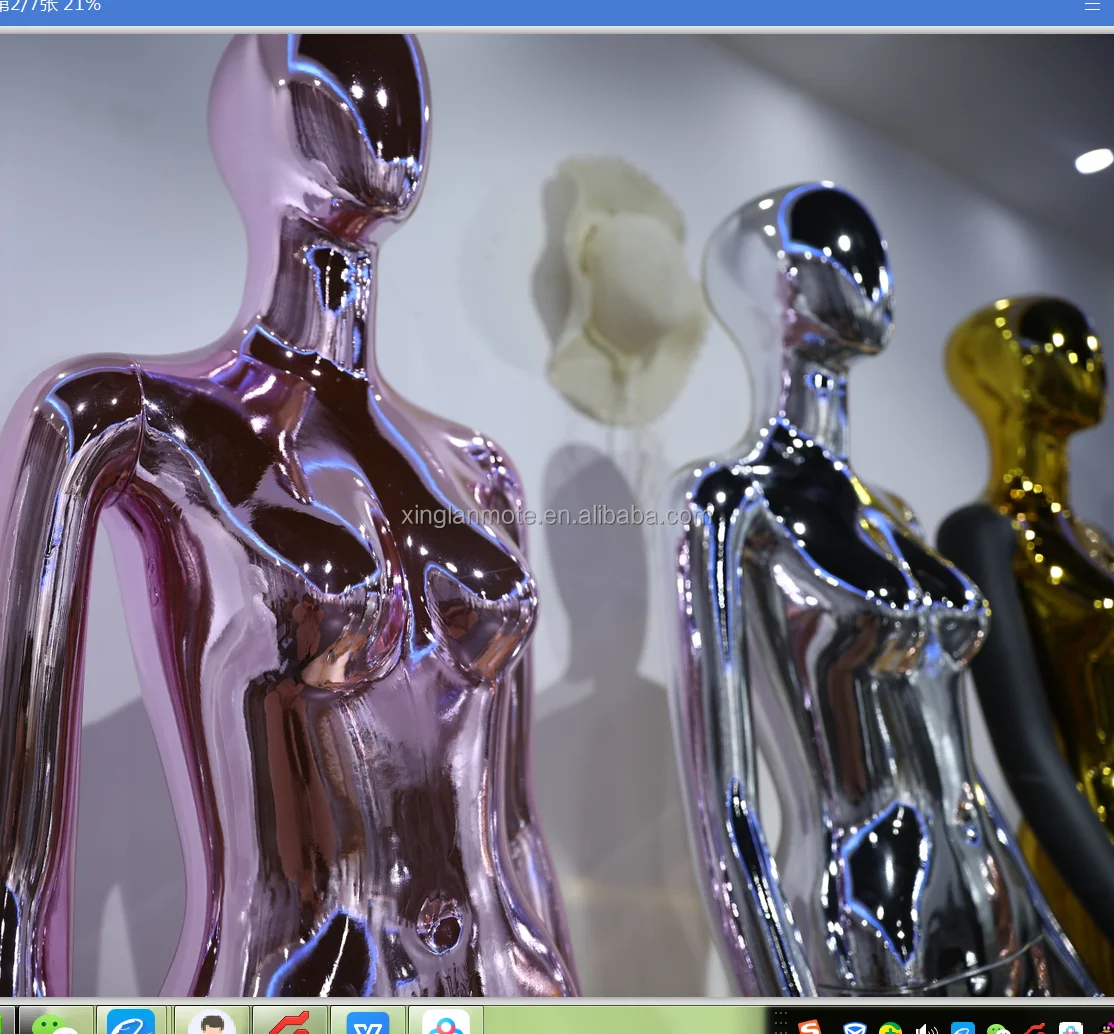The image size is (1114, 1034).
Task: Click the green WeChat icon in system tray
Action: (x=997, y=1027)
